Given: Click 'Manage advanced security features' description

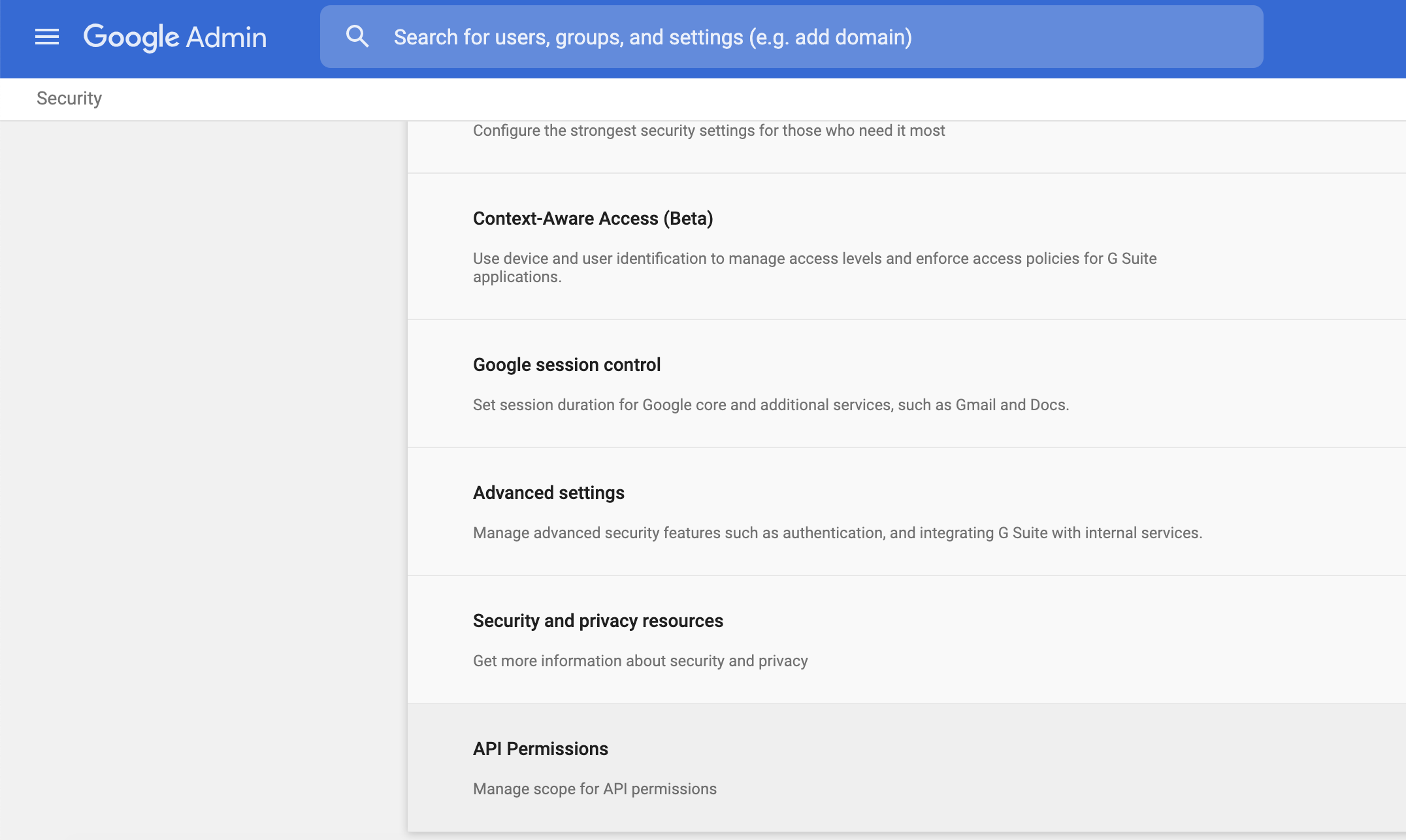Looking at the screenshot, I should pos(837,533).
